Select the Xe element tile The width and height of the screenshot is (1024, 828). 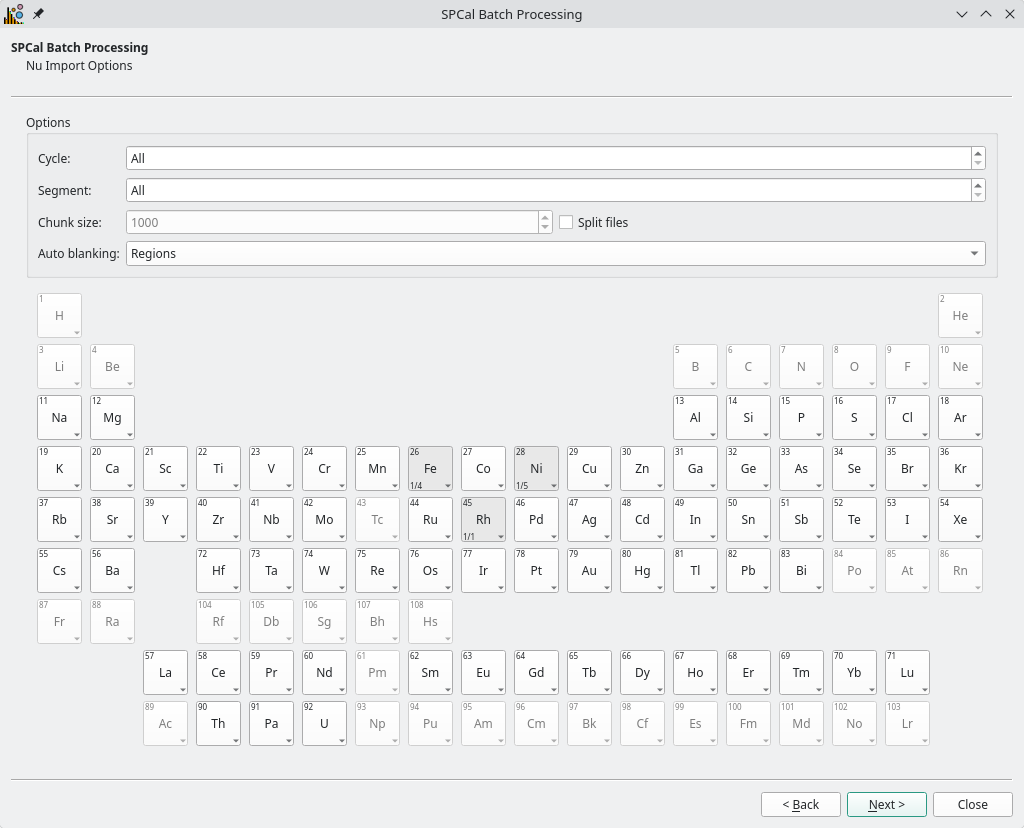[960, 519]
